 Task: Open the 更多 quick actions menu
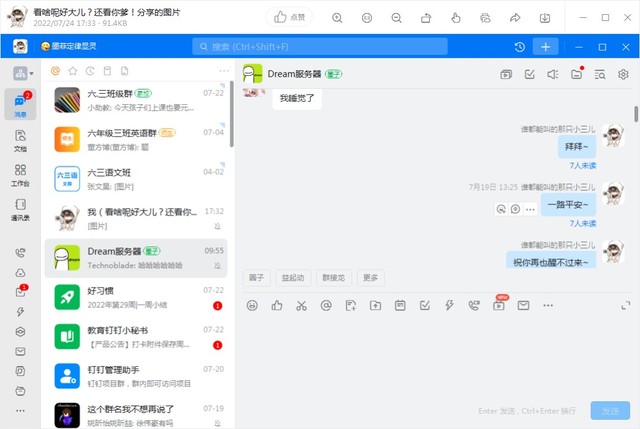(370, 277)
